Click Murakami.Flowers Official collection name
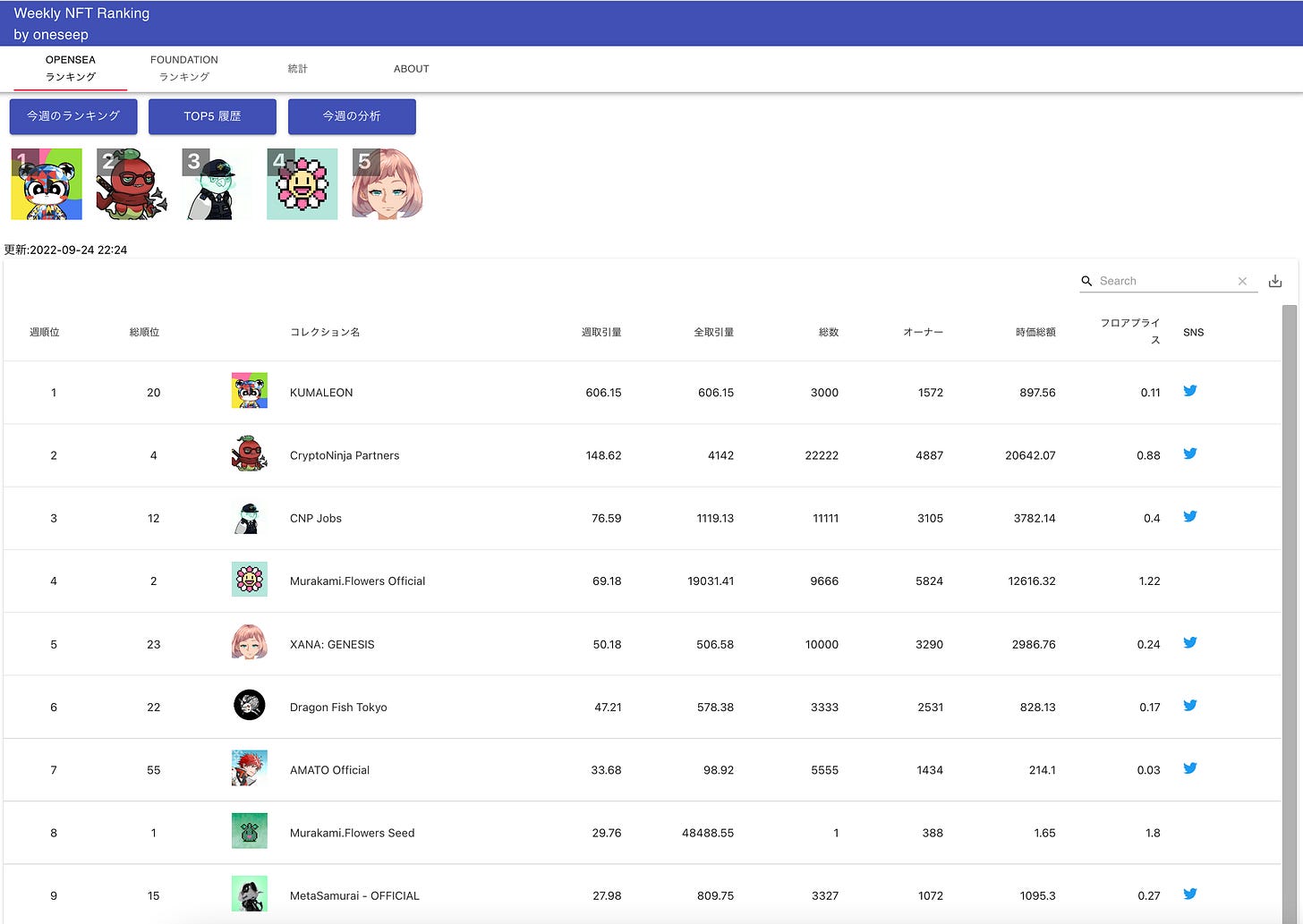Image resolution: width=1303 pixels, height=924 pixels. pyautogui.click(x=358, y=581)
